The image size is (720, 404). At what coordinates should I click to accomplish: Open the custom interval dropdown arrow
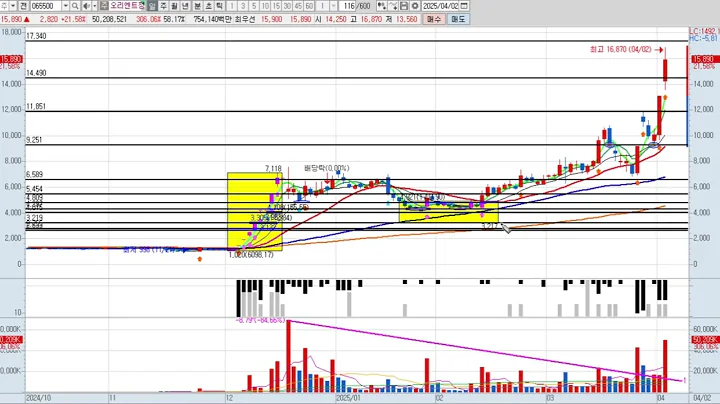pyautogui.click(x=334, y=6)
